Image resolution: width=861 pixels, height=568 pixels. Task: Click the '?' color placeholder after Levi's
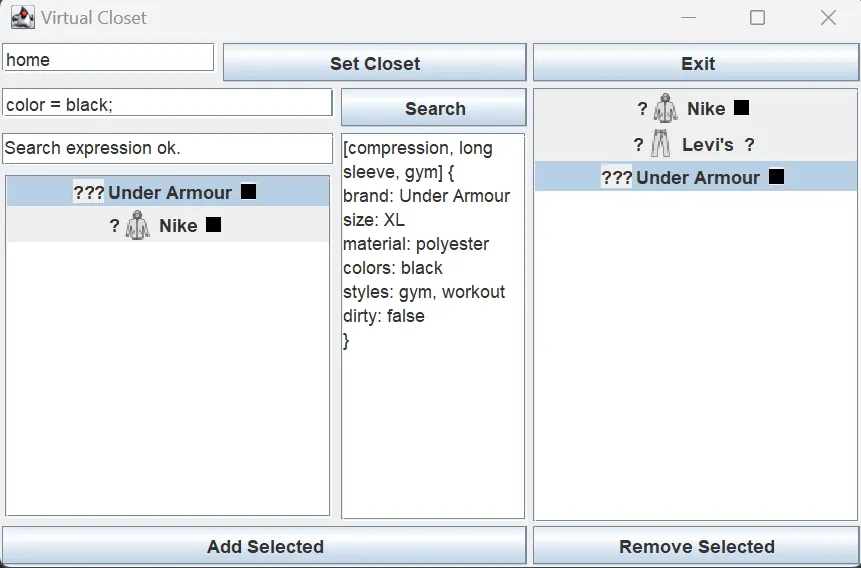click(750, 144)
